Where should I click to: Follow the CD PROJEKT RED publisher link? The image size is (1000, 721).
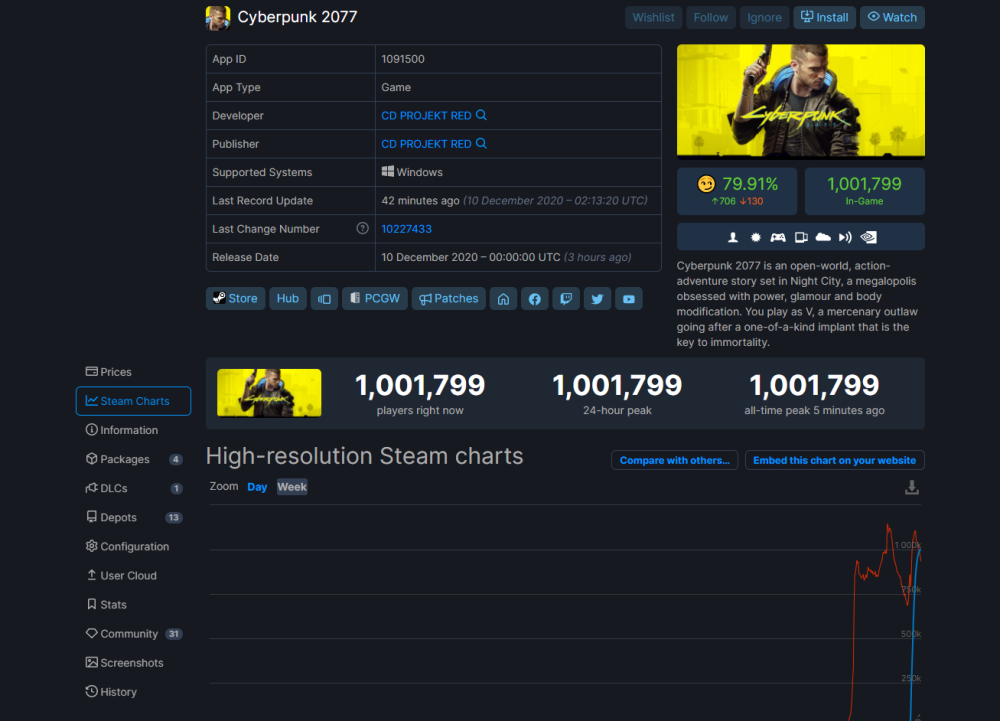(426, 144)
